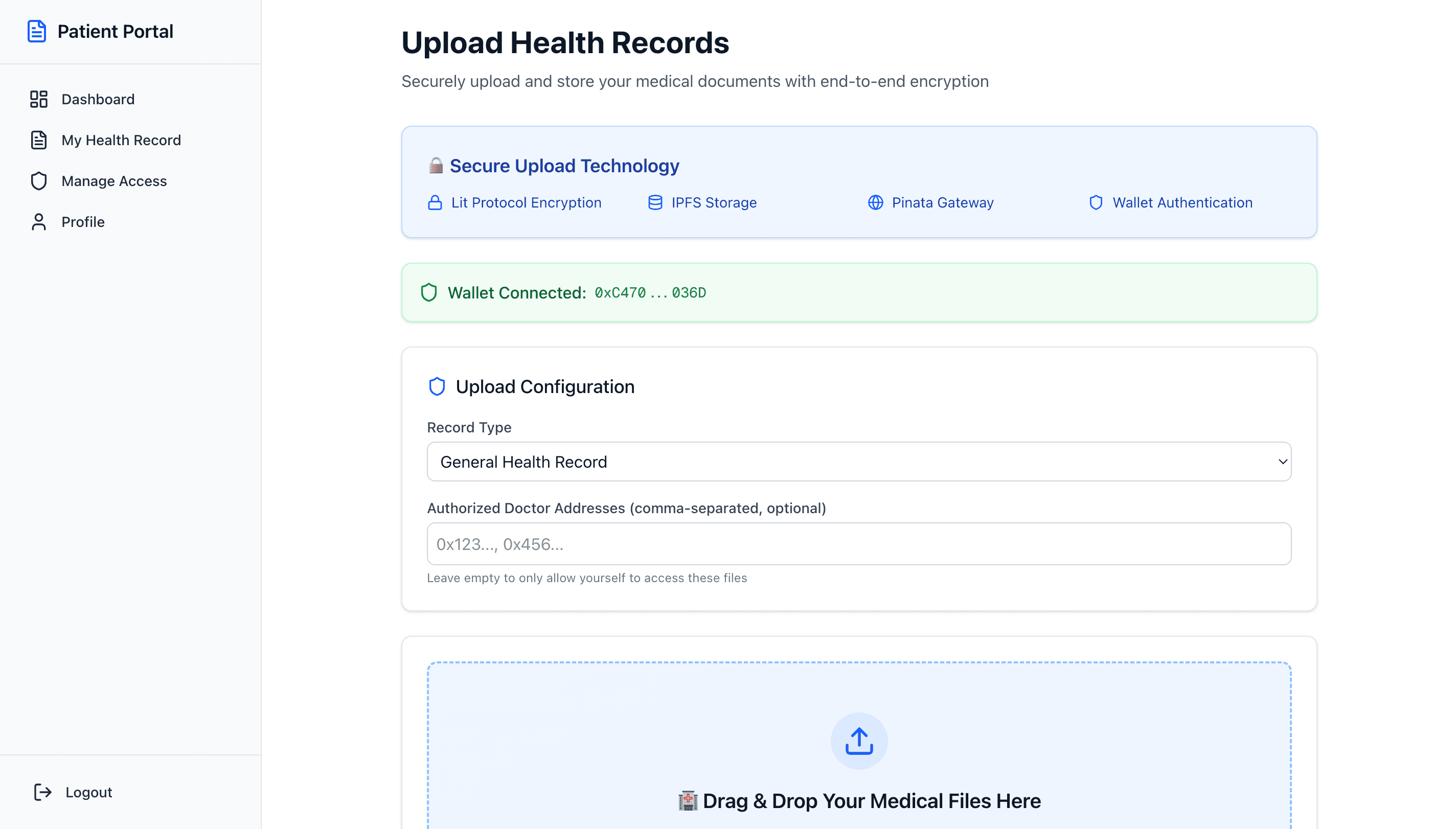
Task: Click the Pinata Gateway globe icon
Action: pyautogui.click(x=875, y=203)
